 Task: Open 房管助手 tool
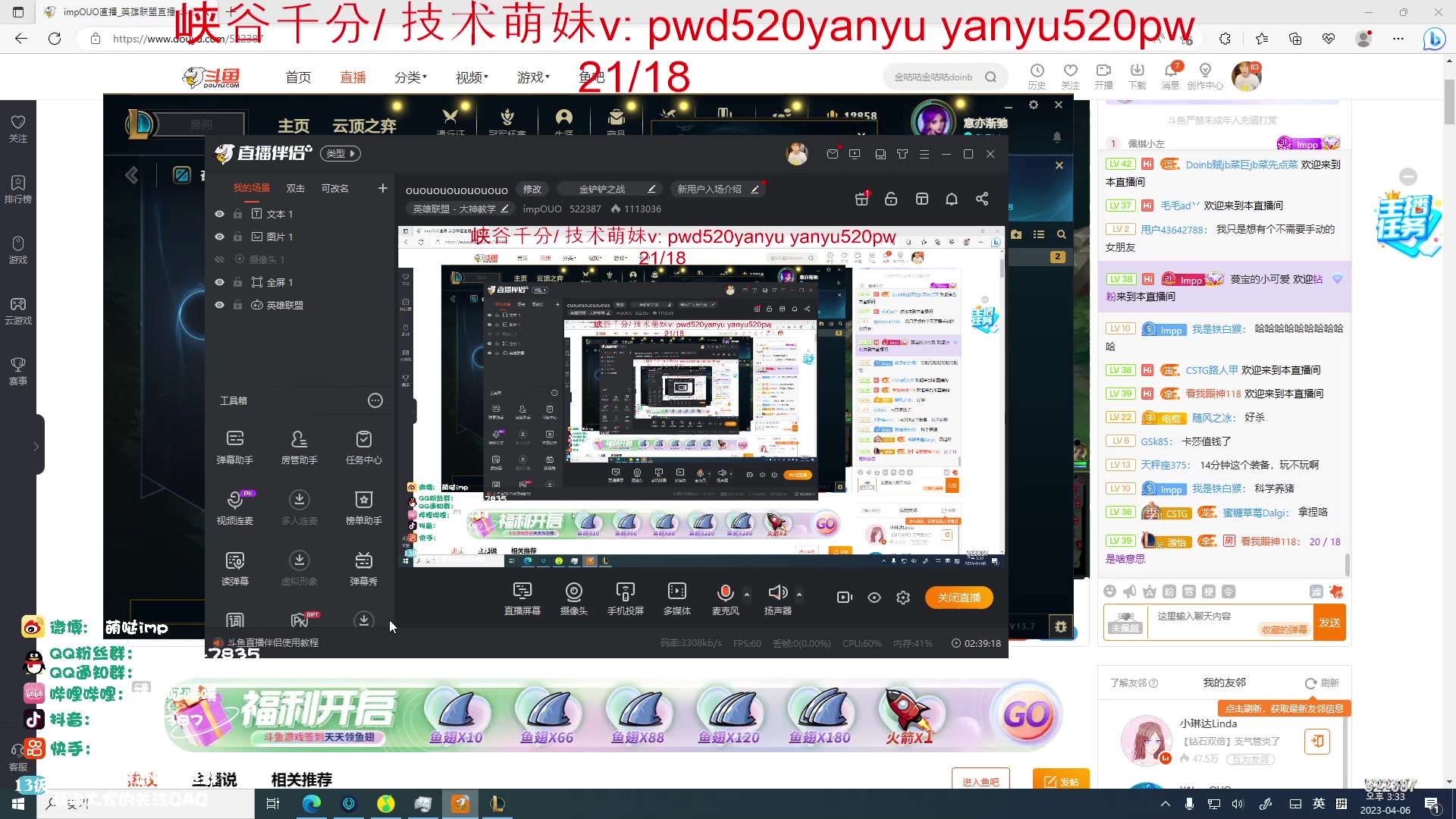[x=300, y=447]
